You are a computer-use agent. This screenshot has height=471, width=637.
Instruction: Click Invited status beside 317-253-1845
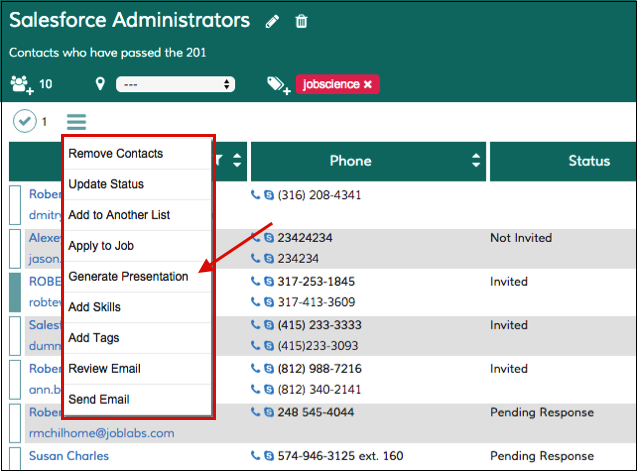point(509,282)
